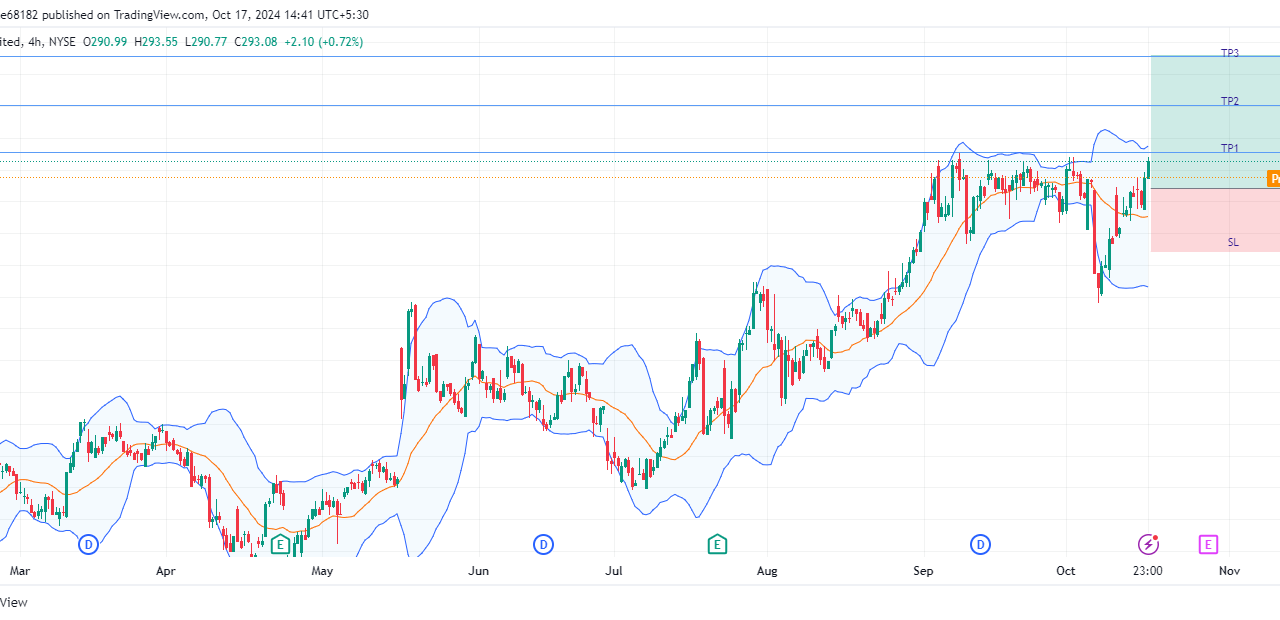This screenshot has height=620, width=1280.
Task: Click the low price L290.77
Action: (204, 42)
